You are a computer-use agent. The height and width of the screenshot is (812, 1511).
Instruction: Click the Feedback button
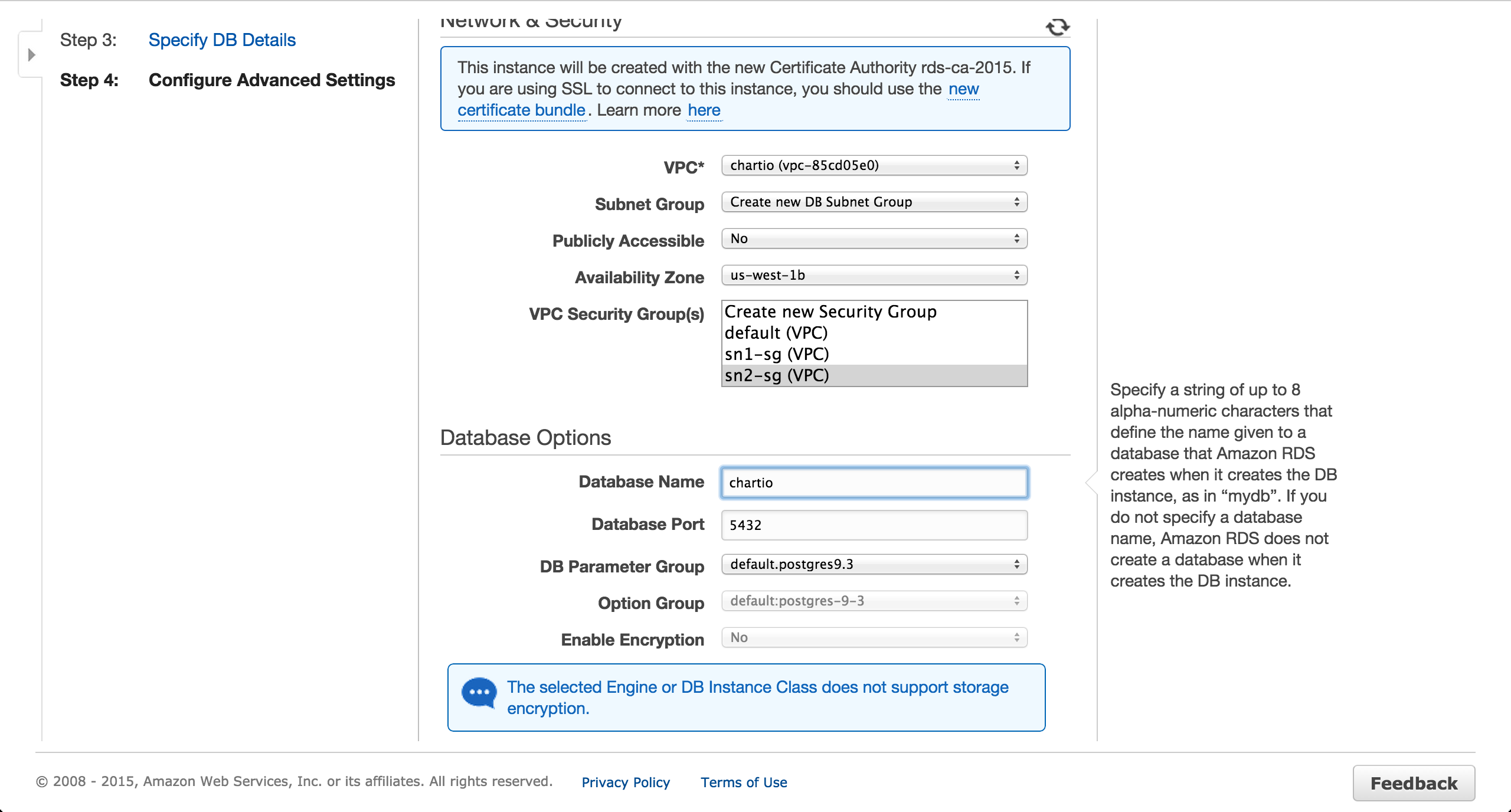tap(1413, 783)
